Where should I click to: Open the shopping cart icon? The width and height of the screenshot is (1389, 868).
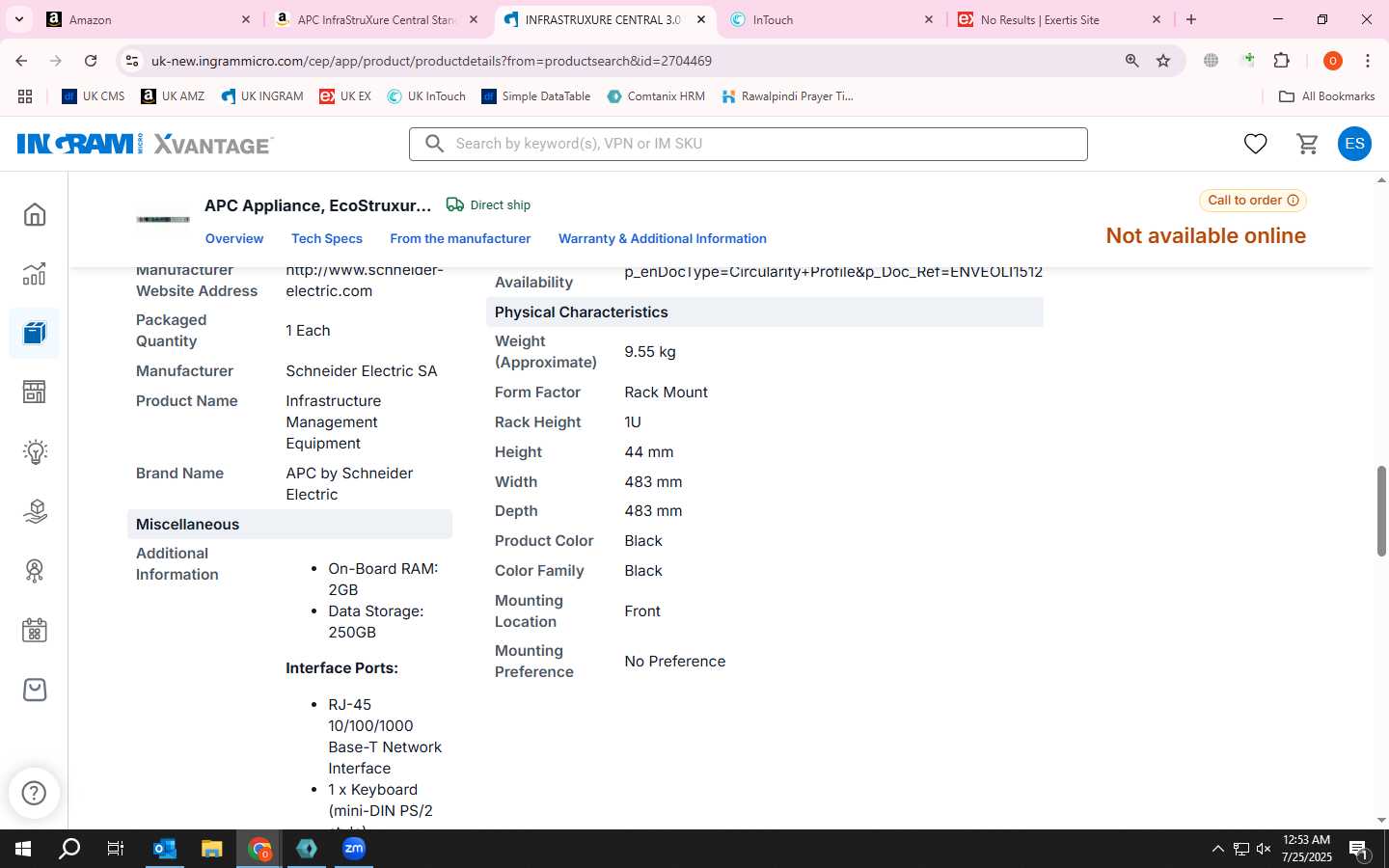pyautogui.click(x=1307, y=144)
